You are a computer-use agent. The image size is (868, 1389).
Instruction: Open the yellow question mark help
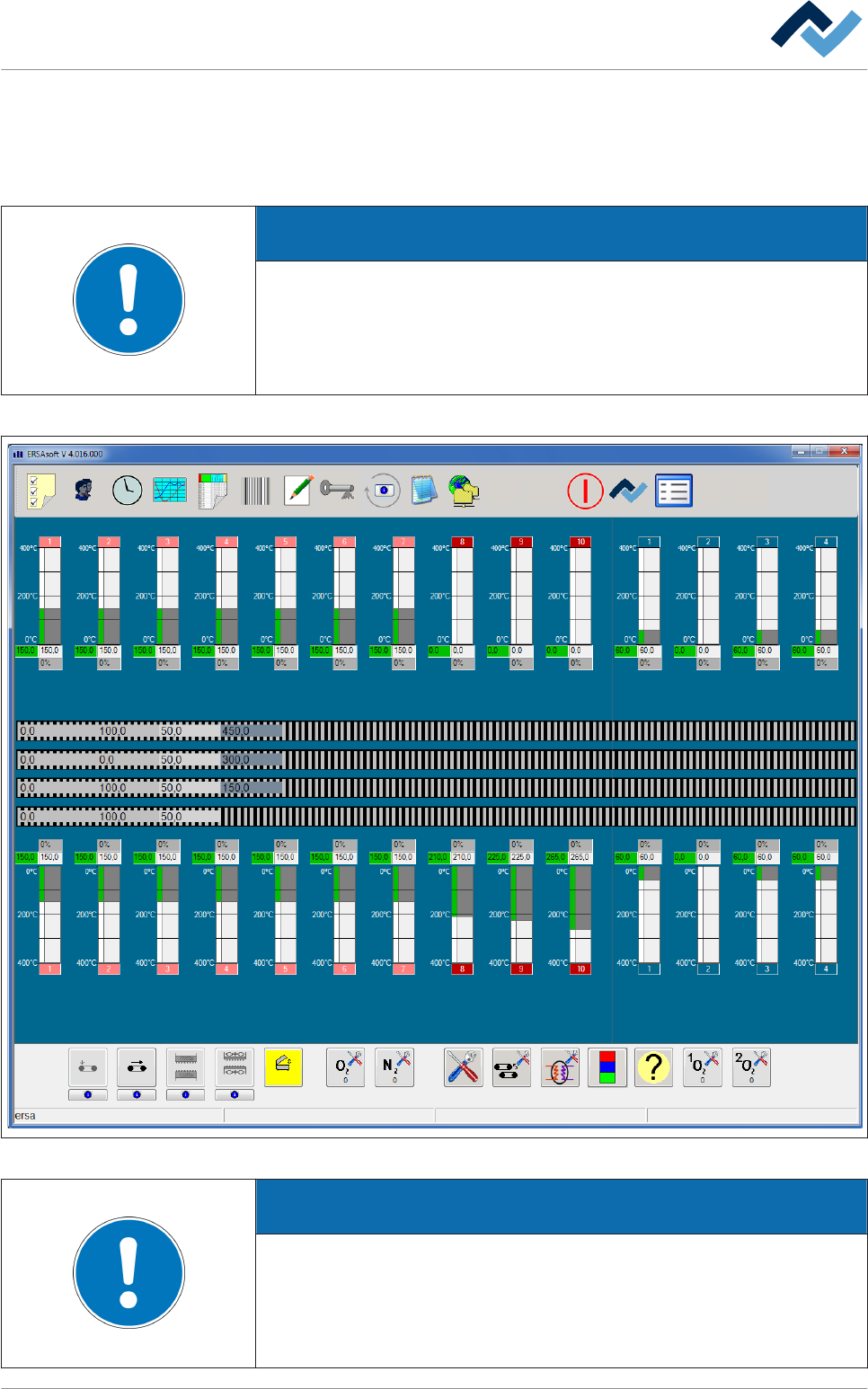coord(653,1067)
